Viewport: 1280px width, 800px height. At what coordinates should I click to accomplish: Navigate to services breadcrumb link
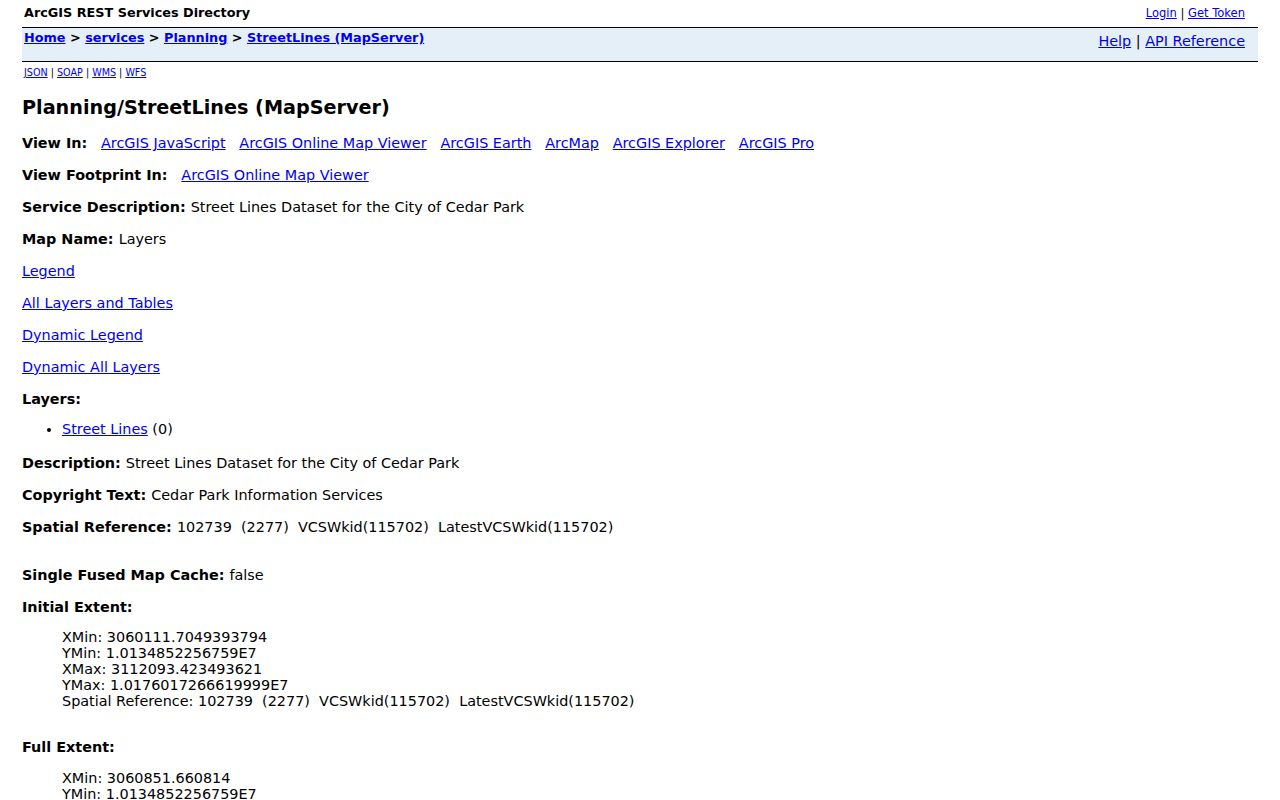[x=115, y=38]
